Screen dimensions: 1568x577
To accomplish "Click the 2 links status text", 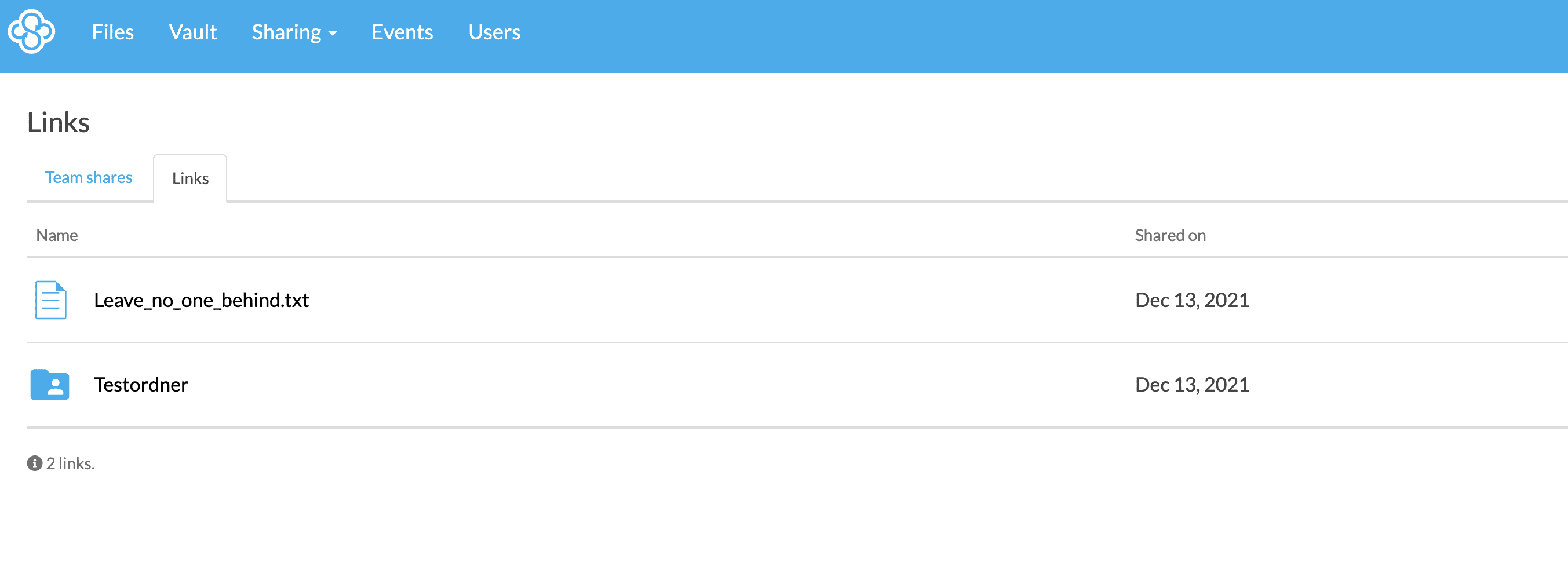I will [x=71, y=463].
